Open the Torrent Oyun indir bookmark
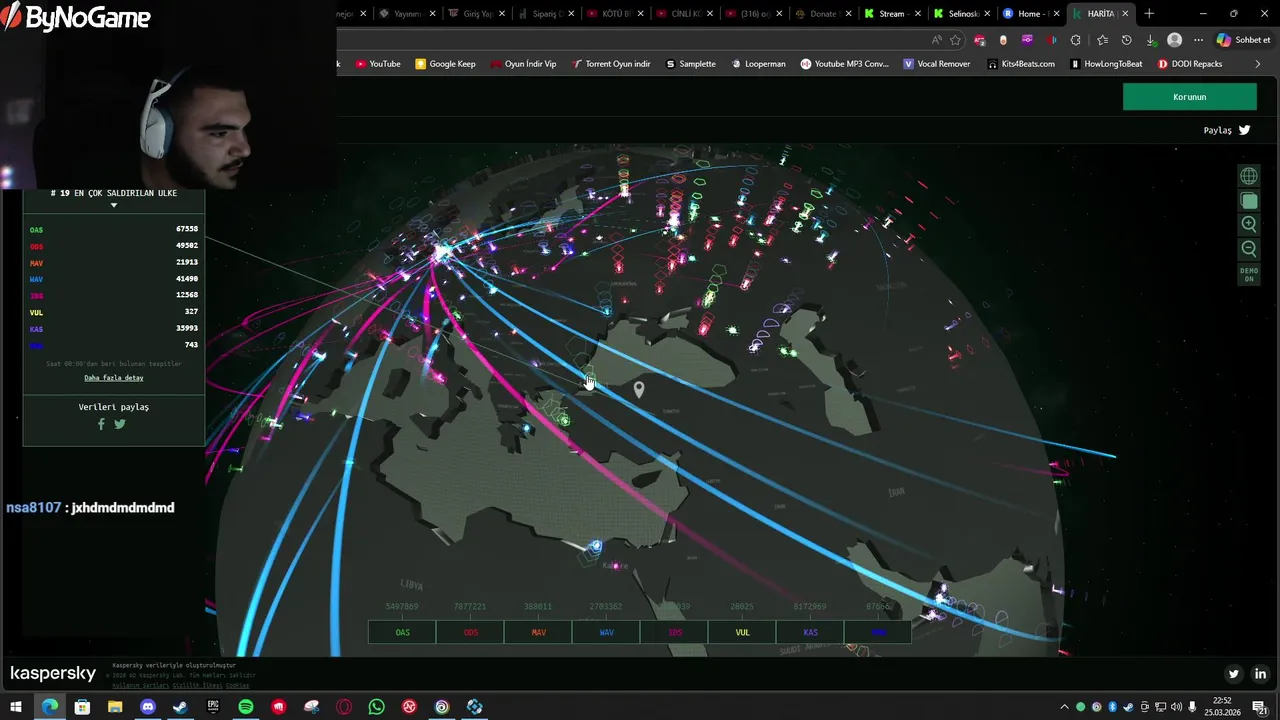Viewport: 1280px width, 720px height. click(611, 64)
